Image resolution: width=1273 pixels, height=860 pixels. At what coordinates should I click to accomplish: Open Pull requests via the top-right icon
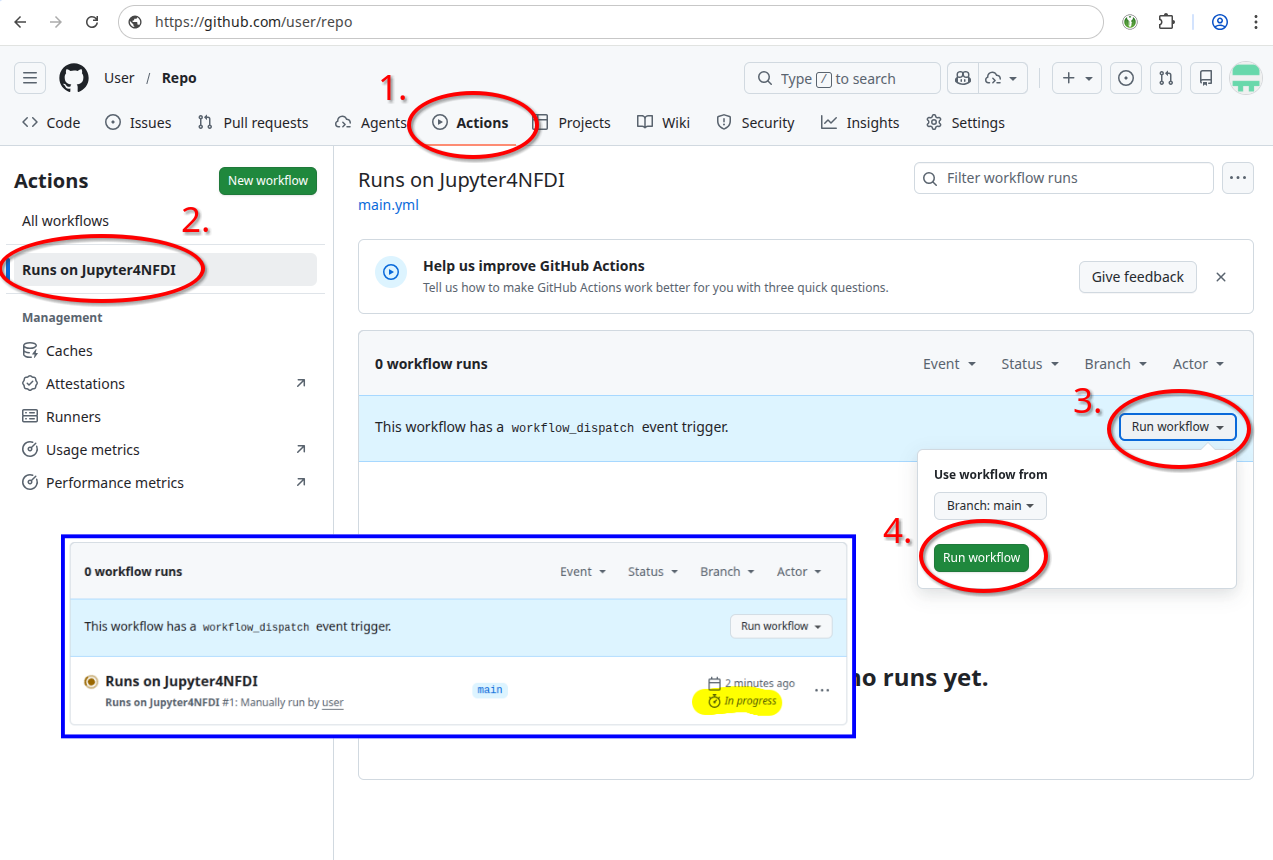click(1165, 77)
